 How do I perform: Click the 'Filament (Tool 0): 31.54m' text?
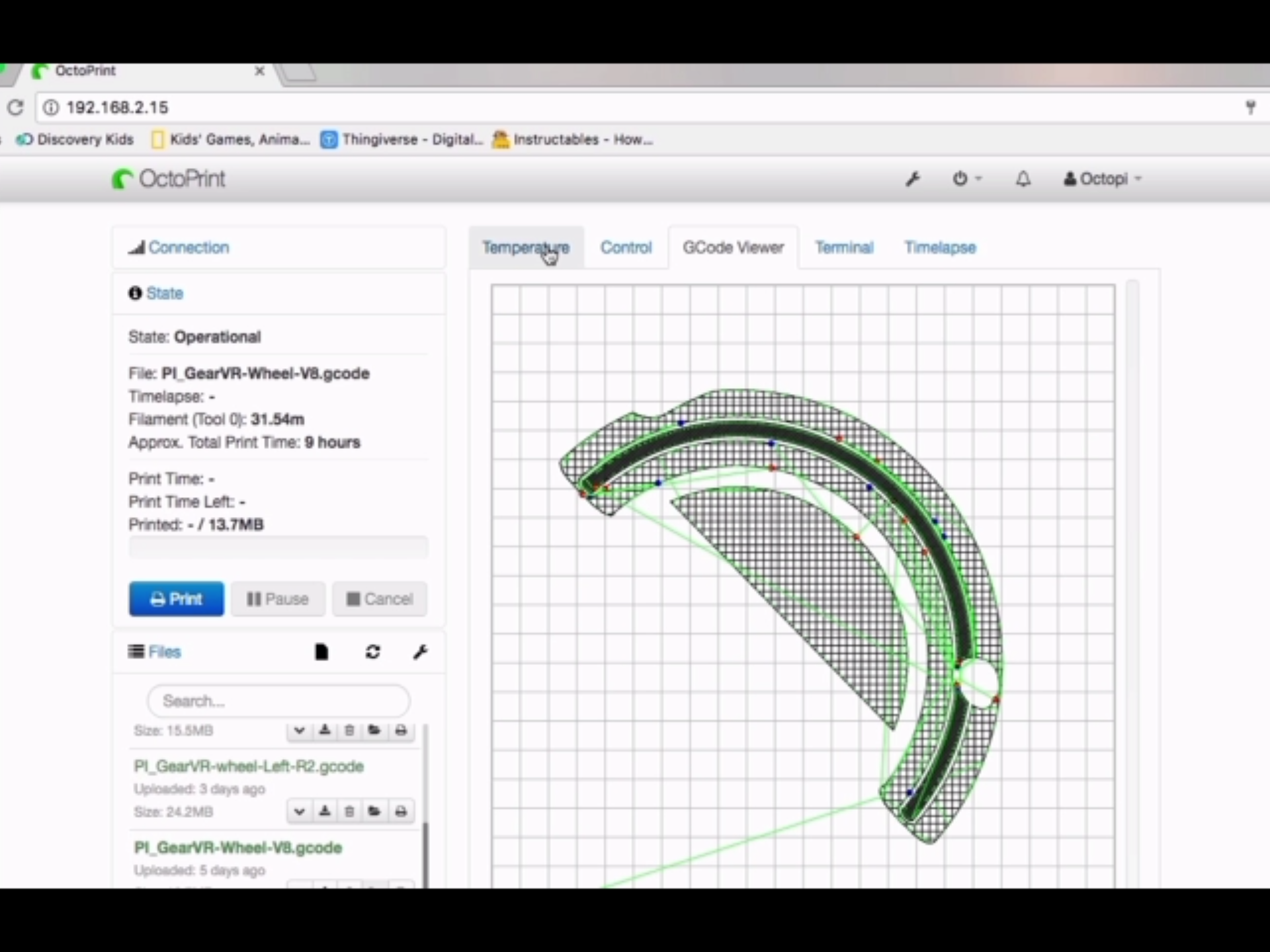pyautogui.click(x=216, y=419)
